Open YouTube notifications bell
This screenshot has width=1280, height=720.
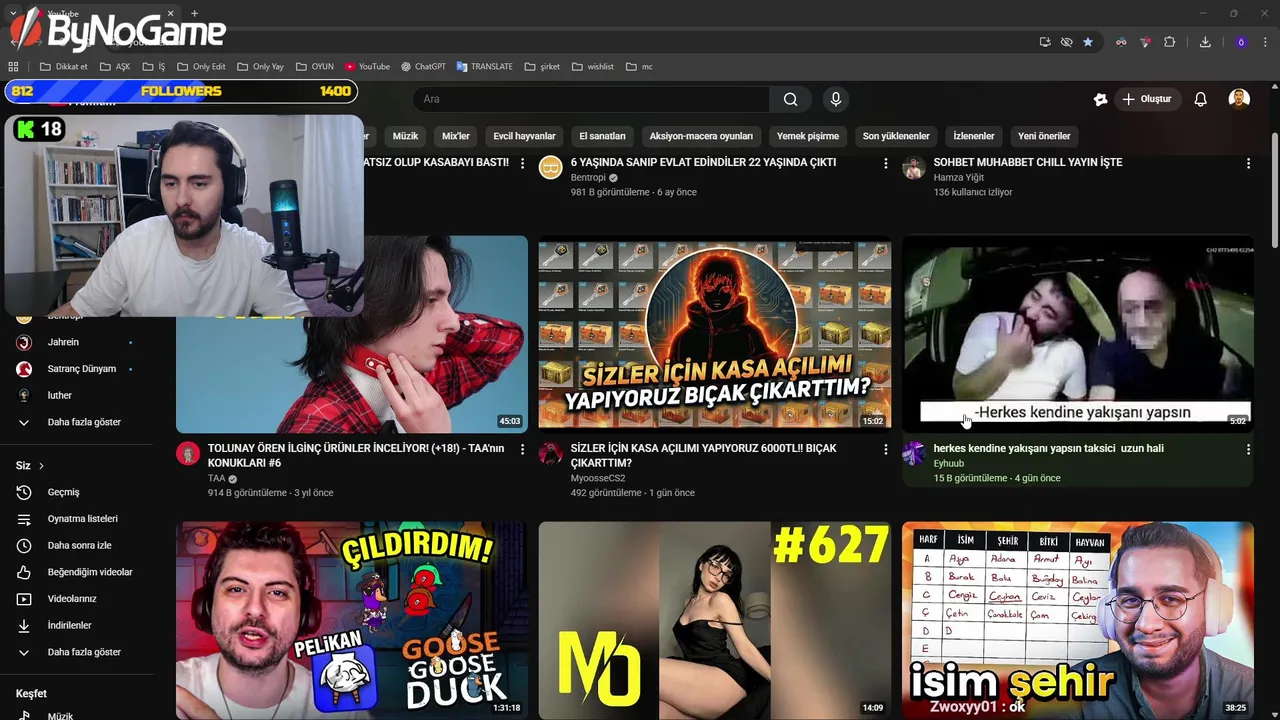click(x=1201, y=99)
